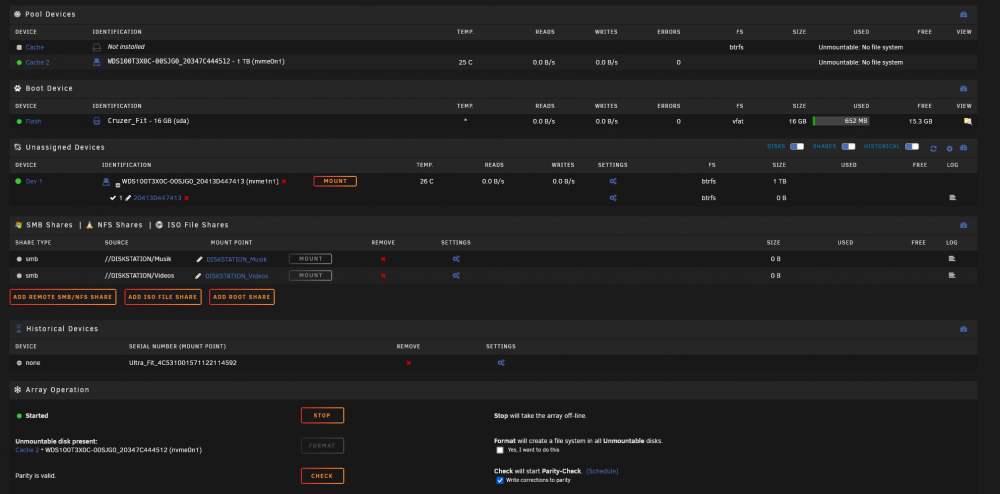Select the Ultra_Fit serial number text
The height and width of the screenshot is (494, 1000).
[182, 363]
